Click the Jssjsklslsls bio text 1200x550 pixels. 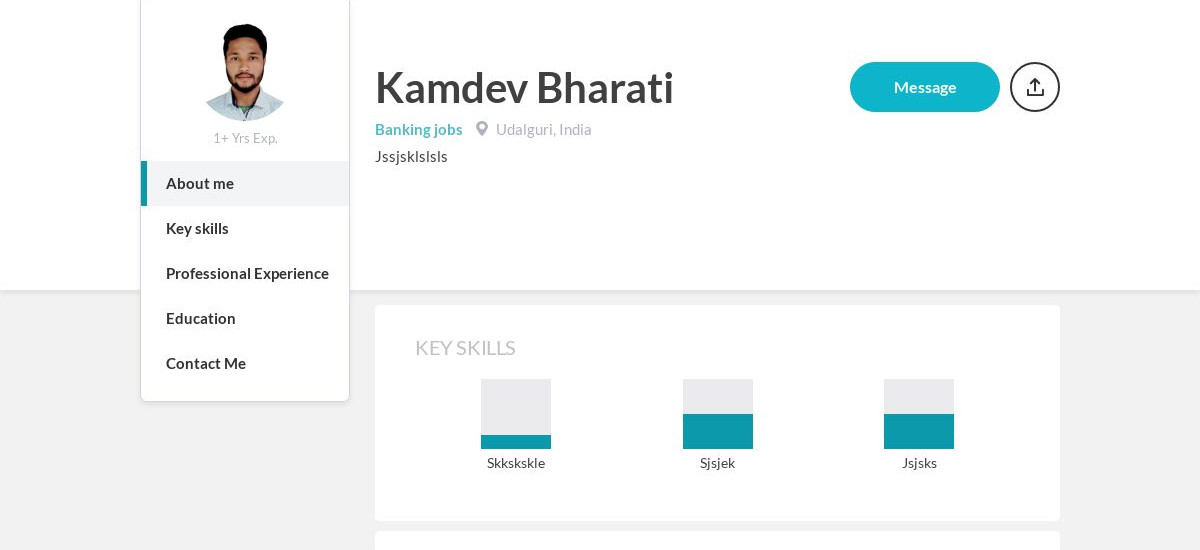[411, 157]
